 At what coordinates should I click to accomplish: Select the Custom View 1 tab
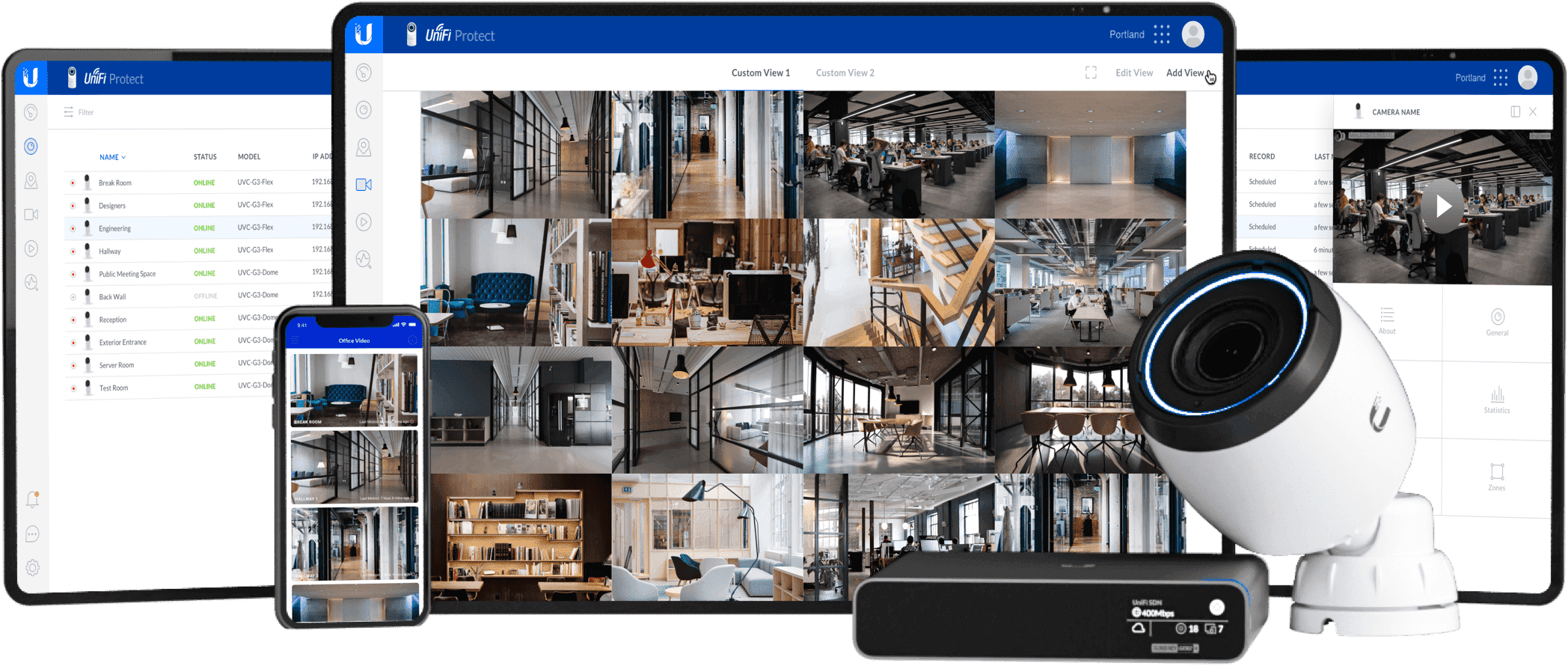(760, 73)
